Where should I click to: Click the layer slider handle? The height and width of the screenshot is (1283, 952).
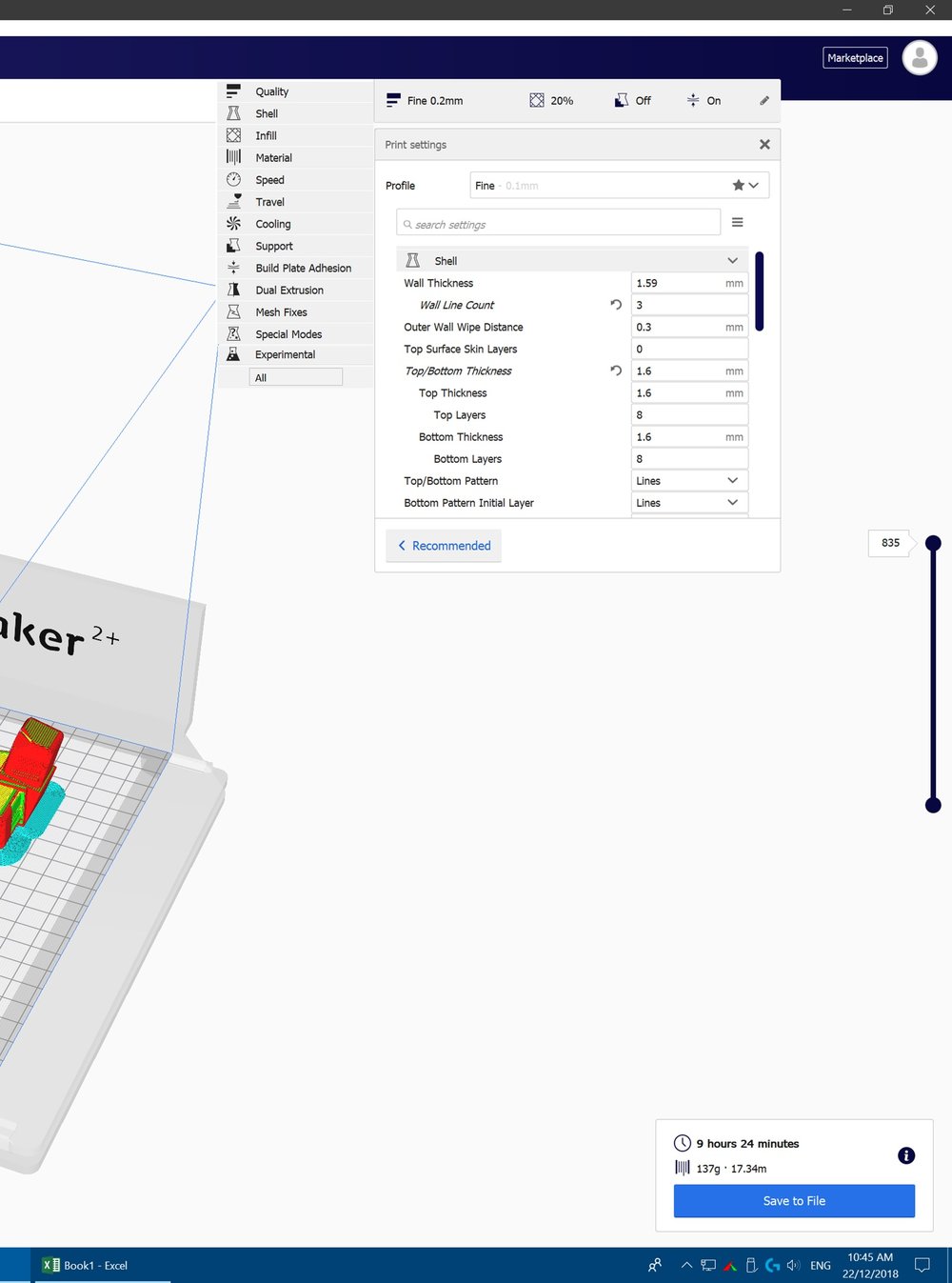933,543
